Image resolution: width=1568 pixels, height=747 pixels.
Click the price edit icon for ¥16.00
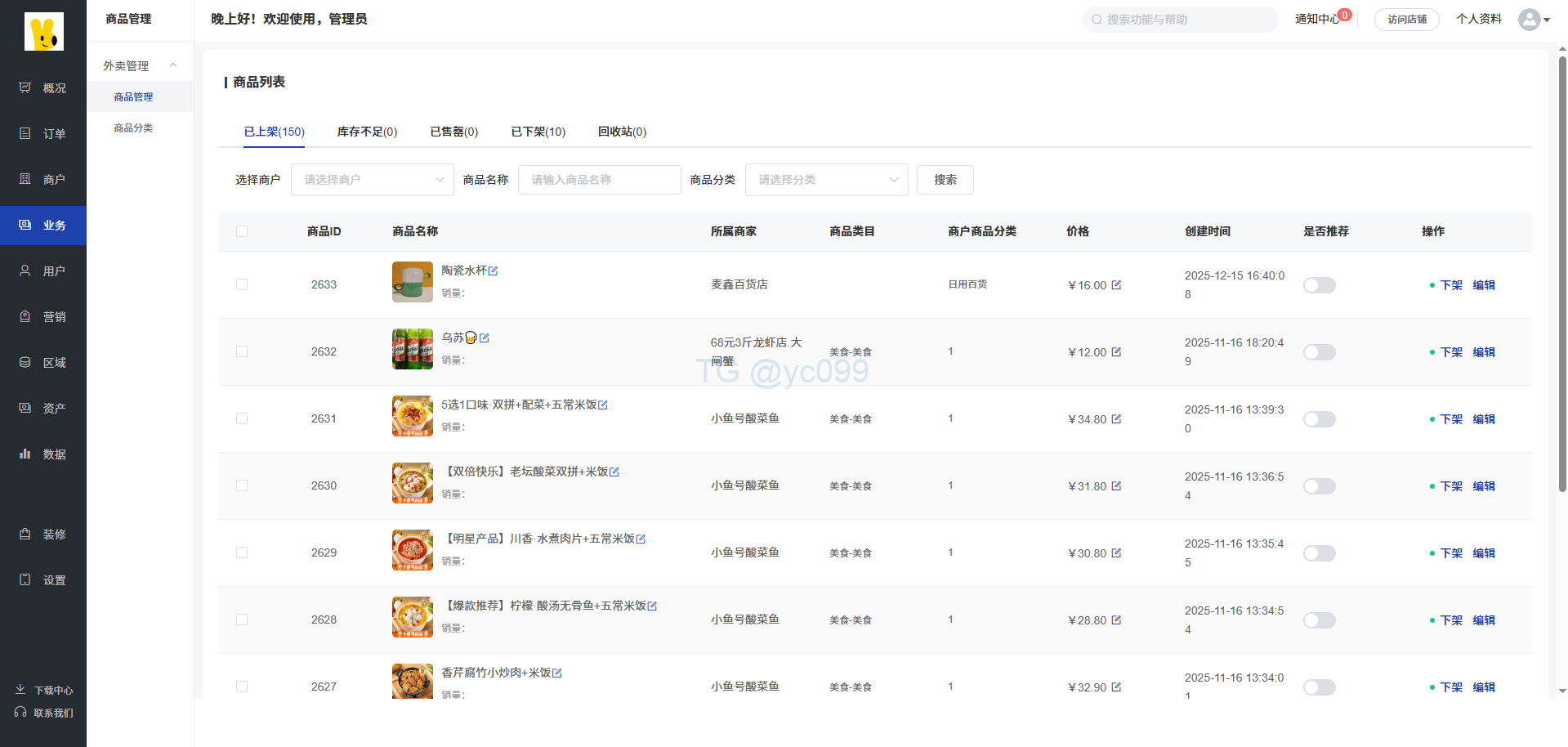1116,285
